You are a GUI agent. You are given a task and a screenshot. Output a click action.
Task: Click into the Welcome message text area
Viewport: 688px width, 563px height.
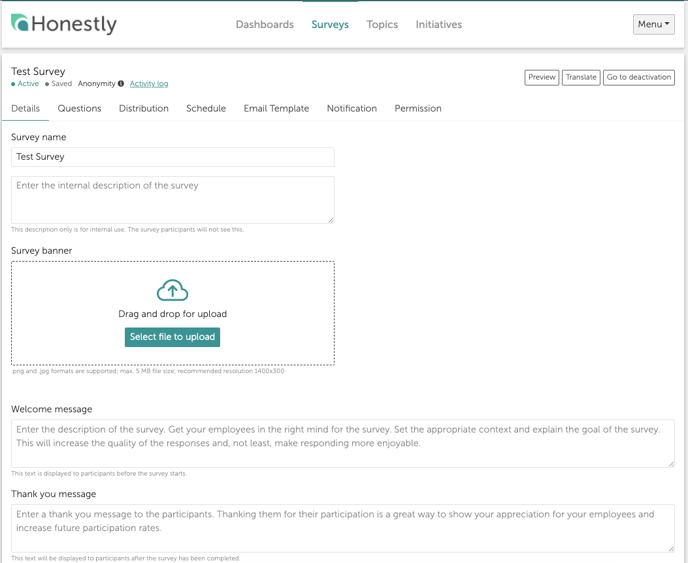tap(343, 443)
